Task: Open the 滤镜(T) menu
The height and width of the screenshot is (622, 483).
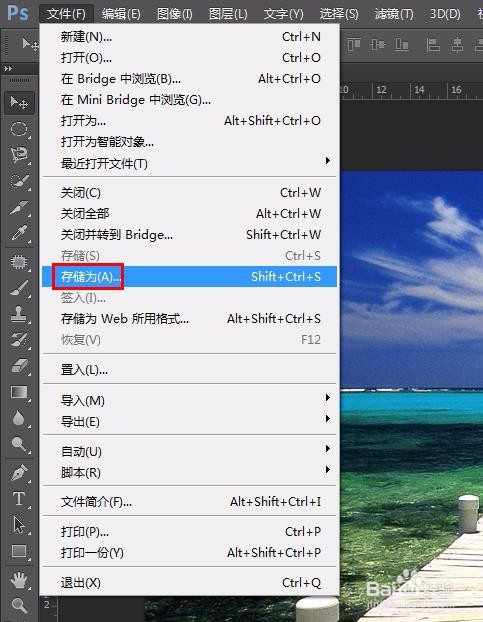Action: pyautogui.click(x=394, y=14)
